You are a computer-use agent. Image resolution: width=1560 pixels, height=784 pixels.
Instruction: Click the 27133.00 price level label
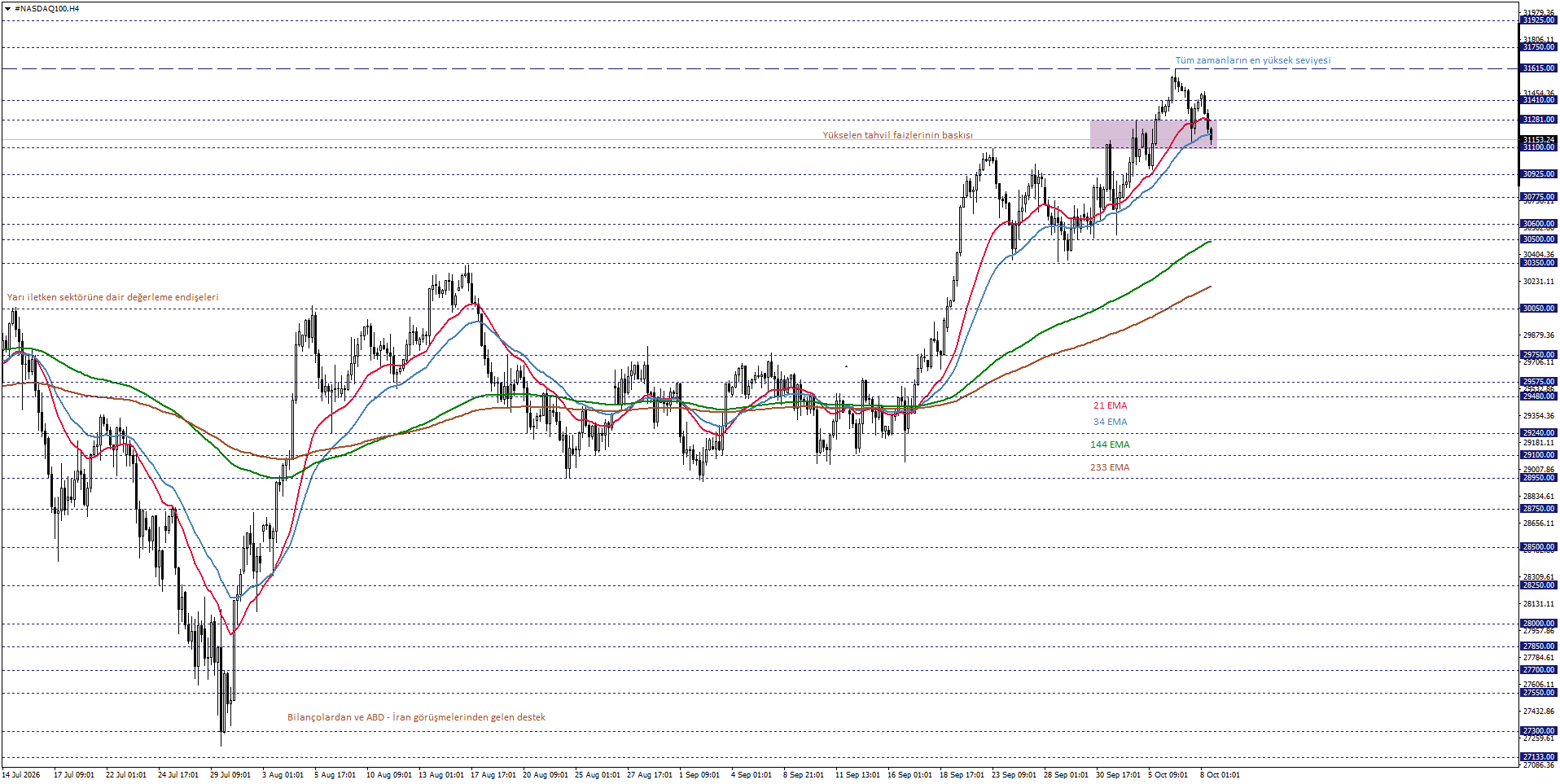pyautogui.click(x=1538, y=757)
